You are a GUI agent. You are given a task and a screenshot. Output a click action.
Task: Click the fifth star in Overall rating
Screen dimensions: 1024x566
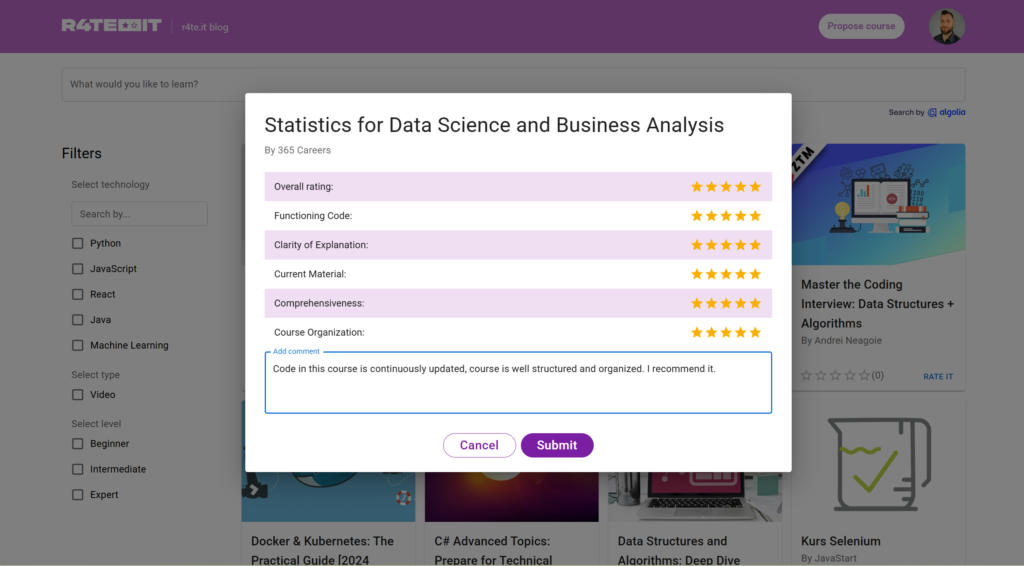click(755, 187)
